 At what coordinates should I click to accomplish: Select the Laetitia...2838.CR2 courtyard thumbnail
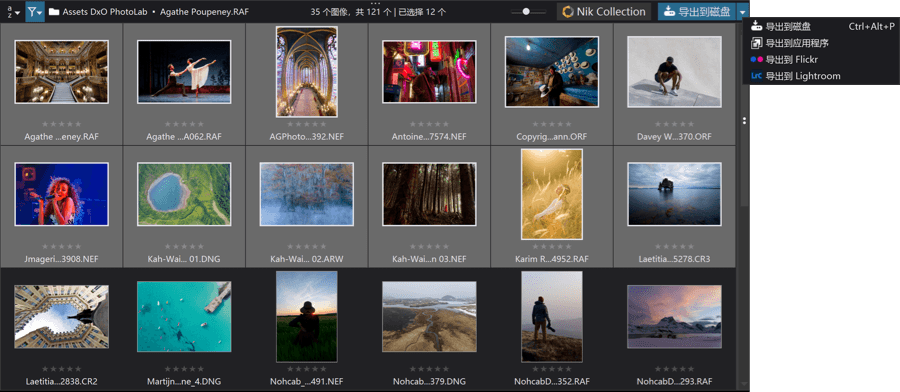61,317
